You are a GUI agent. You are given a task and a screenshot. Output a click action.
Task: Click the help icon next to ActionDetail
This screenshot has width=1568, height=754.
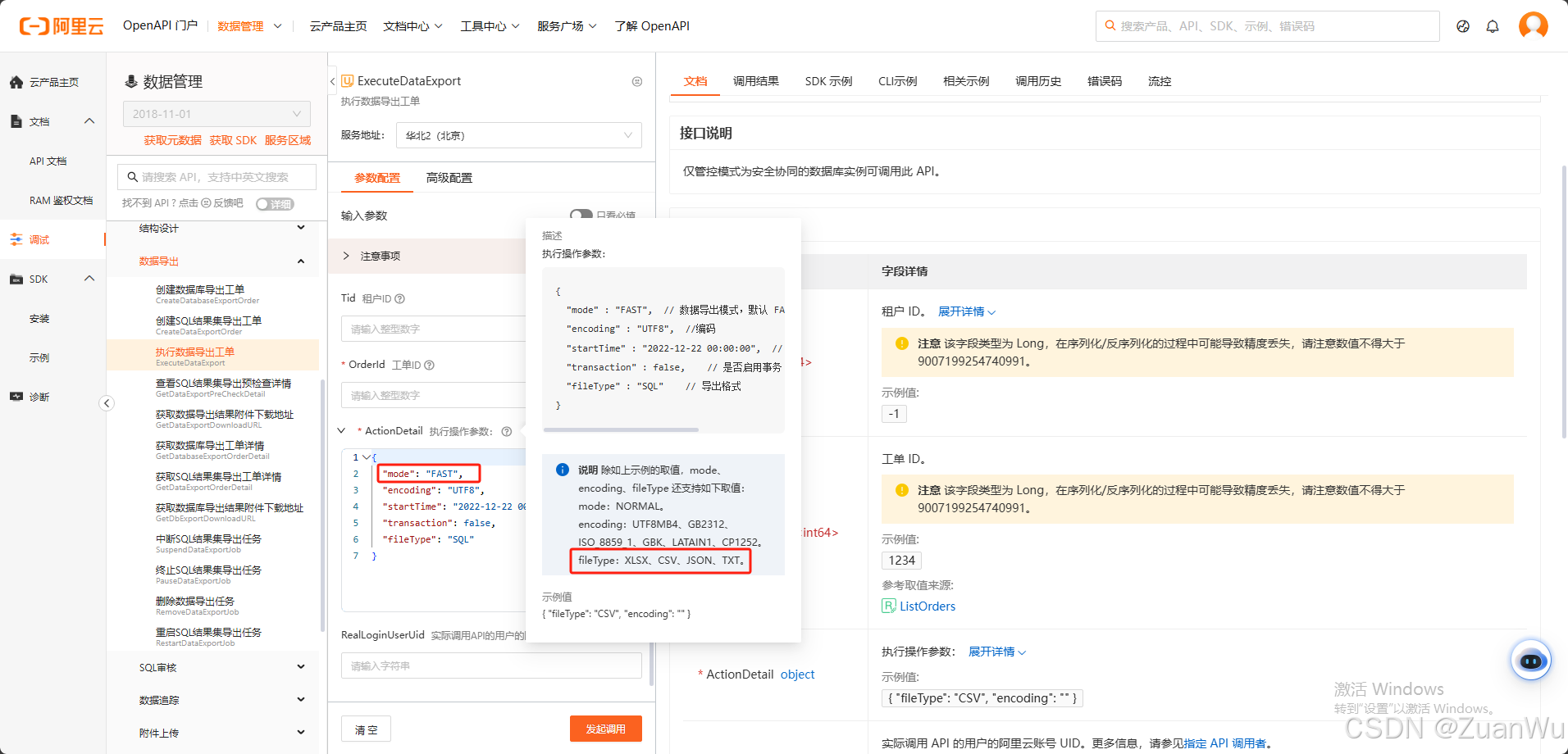tap(507, 432)
